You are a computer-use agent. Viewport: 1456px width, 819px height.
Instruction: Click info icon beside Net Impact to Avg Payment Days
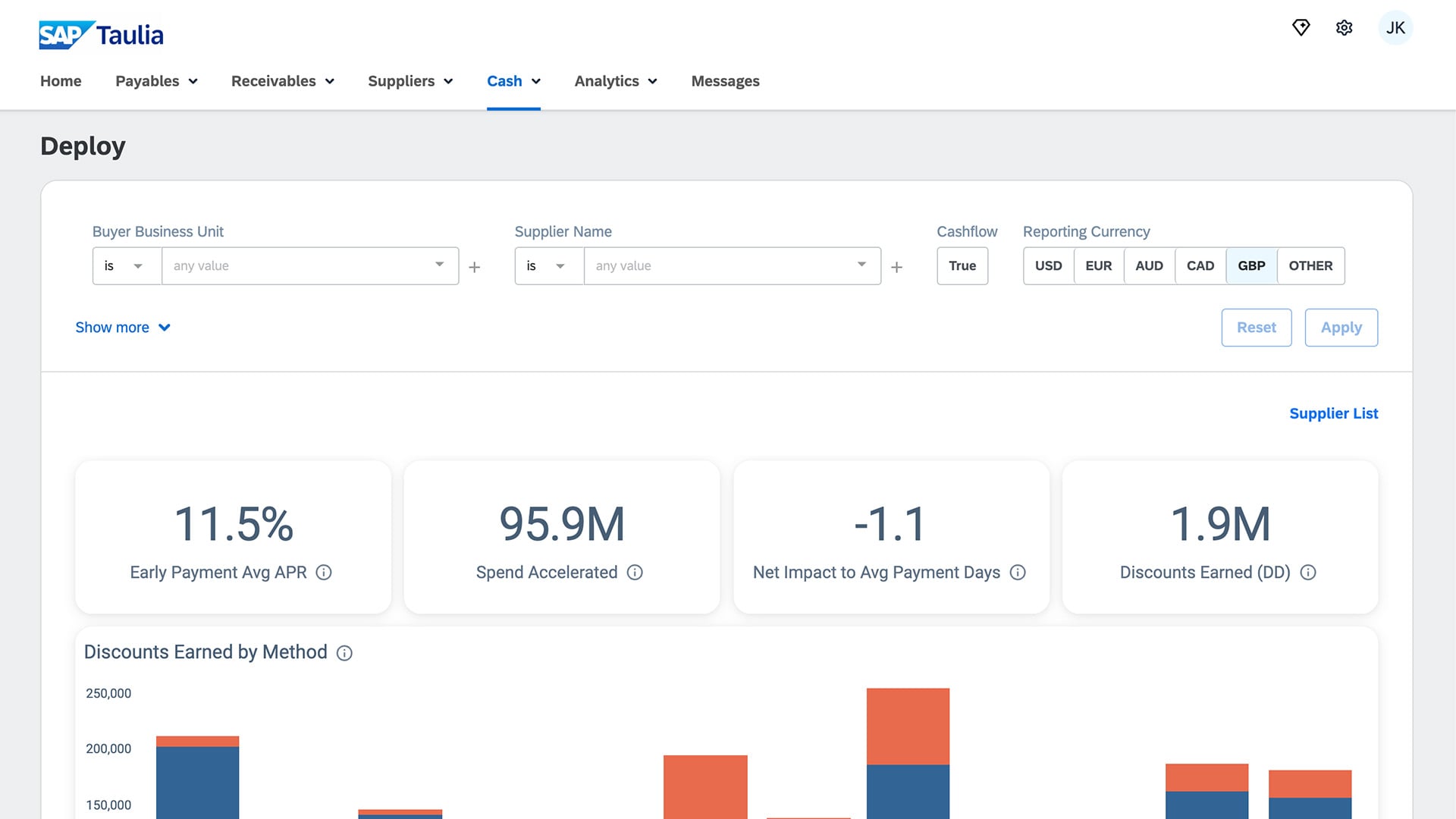click(x=1018, y=573)
